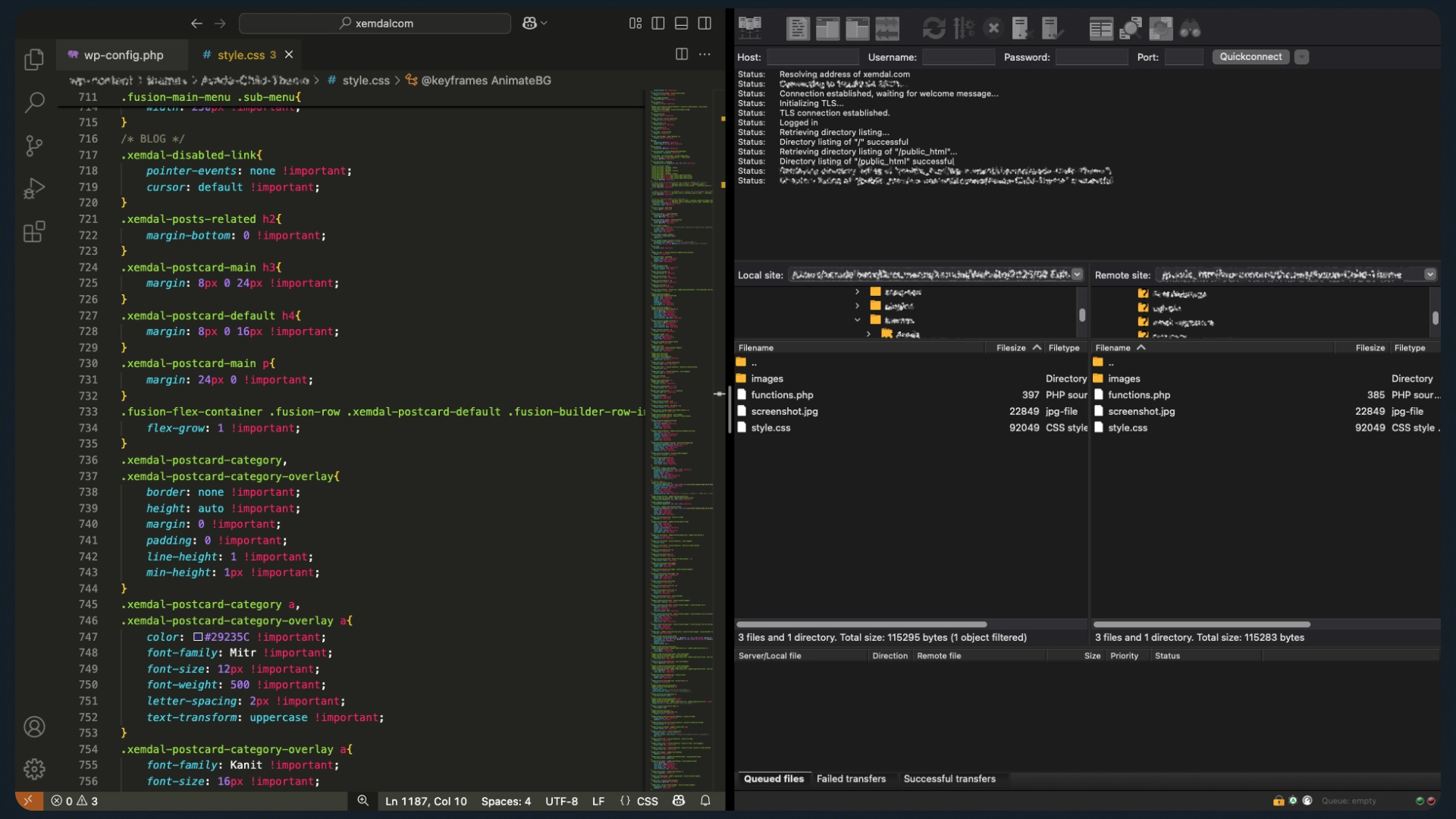Open the Quickconnect history dropdown arrow

point(1301,57)
